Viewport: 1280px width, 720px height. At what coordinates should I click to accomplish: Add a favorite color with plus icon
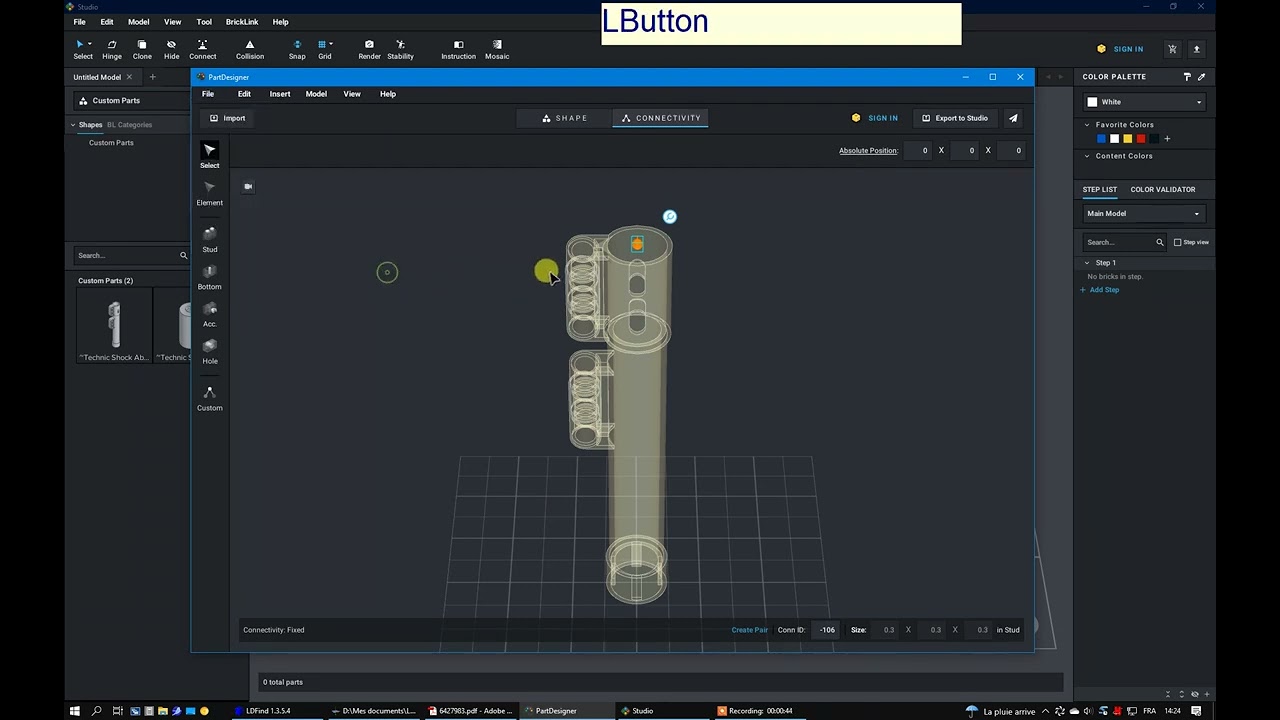[x=1167, y=139]
